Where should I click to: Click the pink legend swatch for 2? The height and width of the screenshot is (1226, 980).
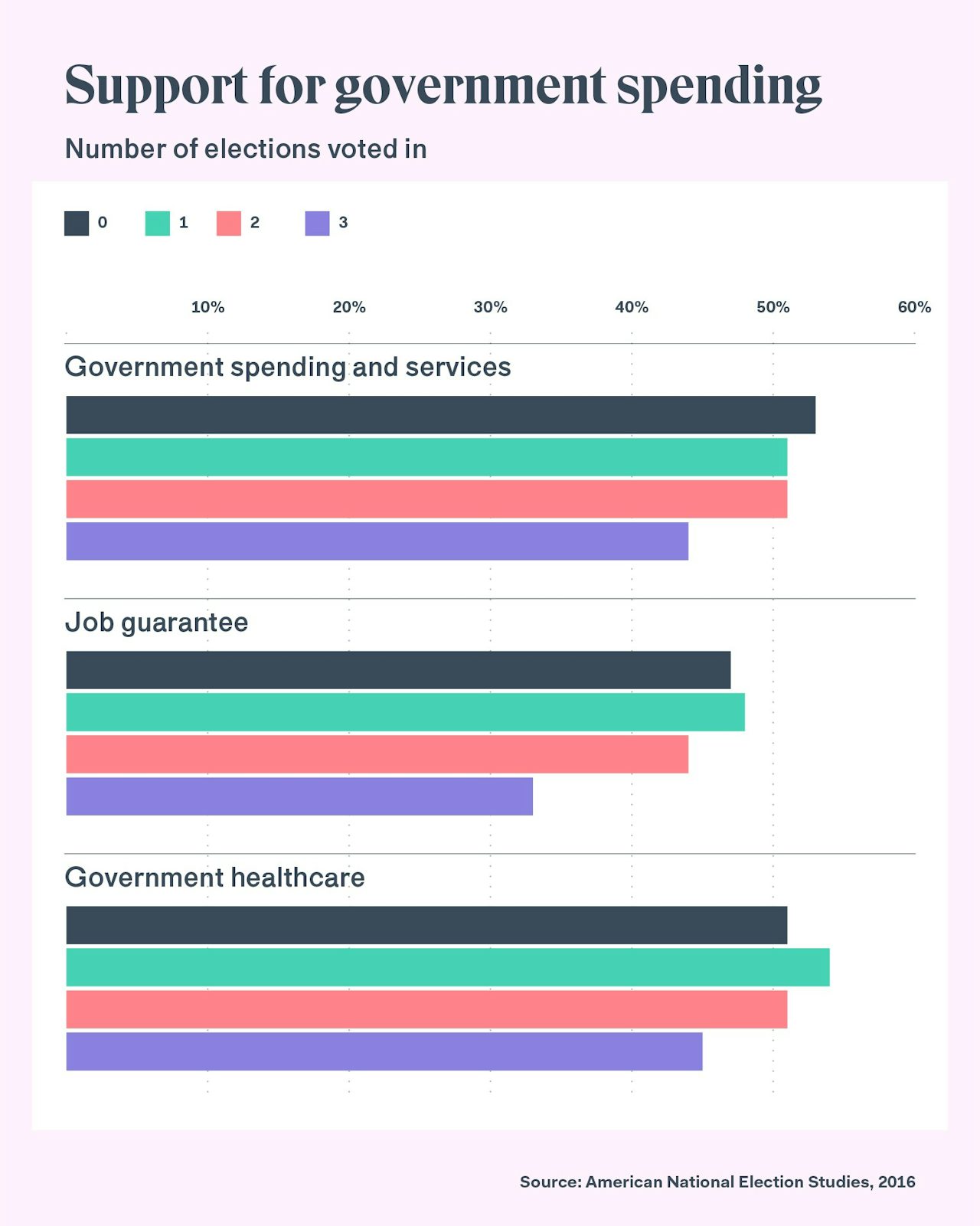tap(229, 224)
